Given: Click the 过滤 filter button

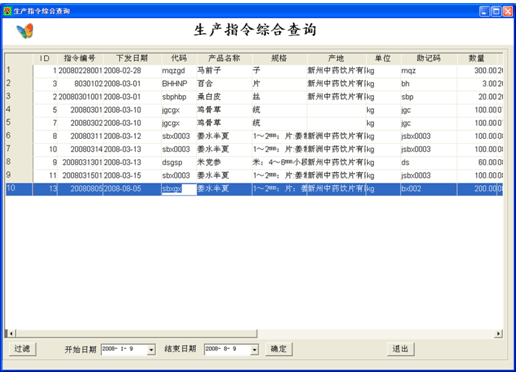Looking at the screenshot, I should coord(22,349).
